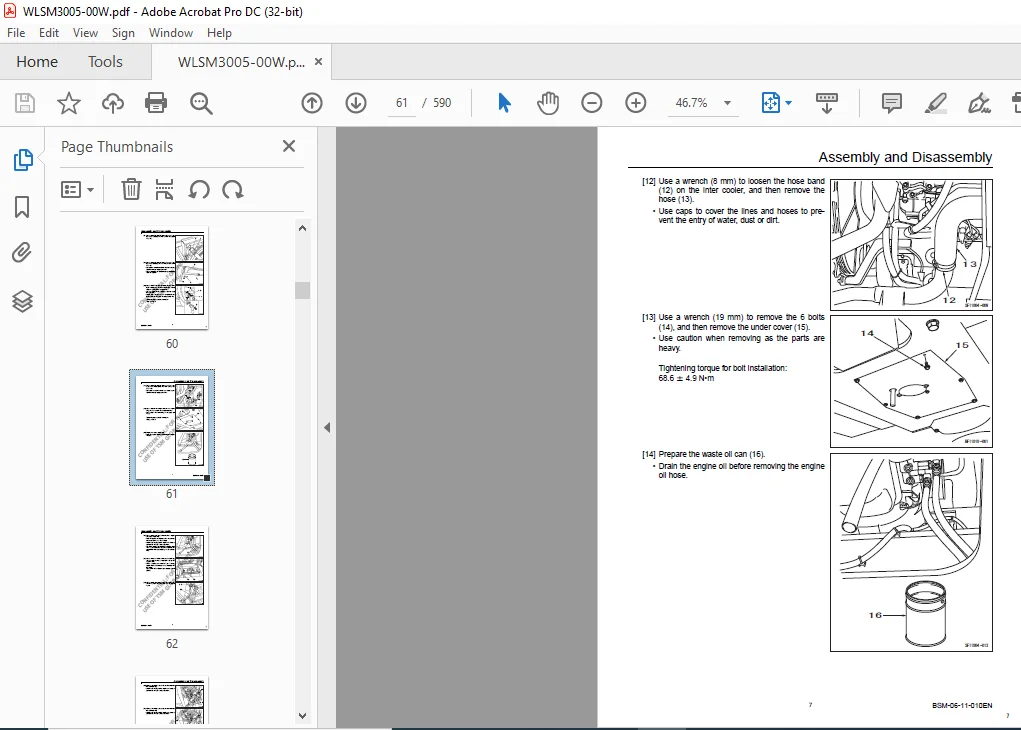This screenshot has width=1021, height=730.
Task: Open thumbnails options menu dropdown
Action: point(77,190)
